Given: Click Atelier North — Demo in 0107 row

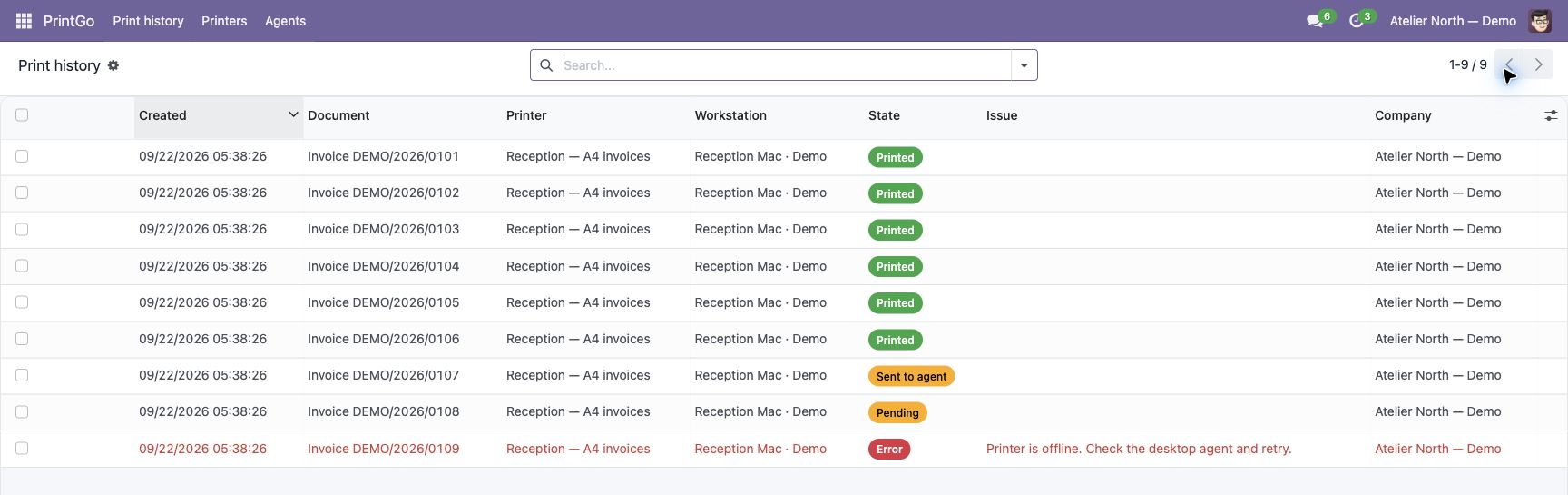Looking at the screenshot, I should tap(1438, 375).
